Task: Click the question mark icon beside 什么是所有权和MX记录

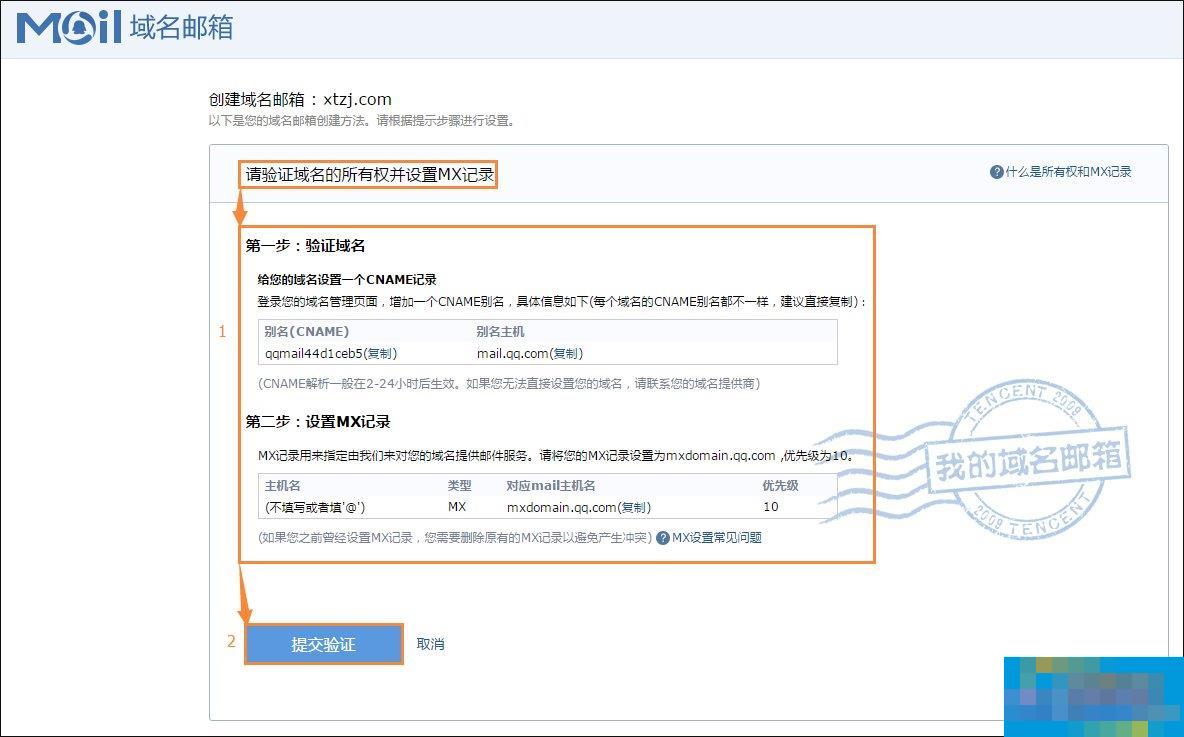Action: [x=998, y=172]
